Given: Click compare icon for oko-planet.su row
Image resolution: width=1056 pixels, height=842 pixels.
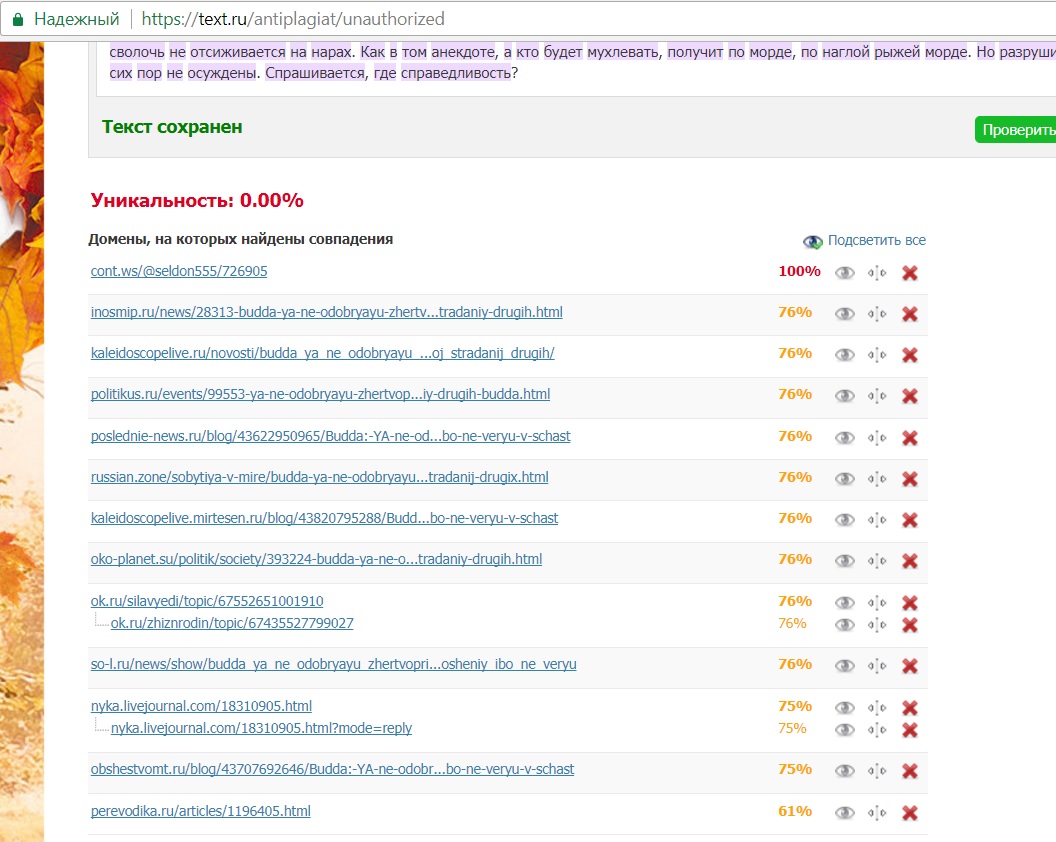Looking at the screenshot, I should [877, 561].
